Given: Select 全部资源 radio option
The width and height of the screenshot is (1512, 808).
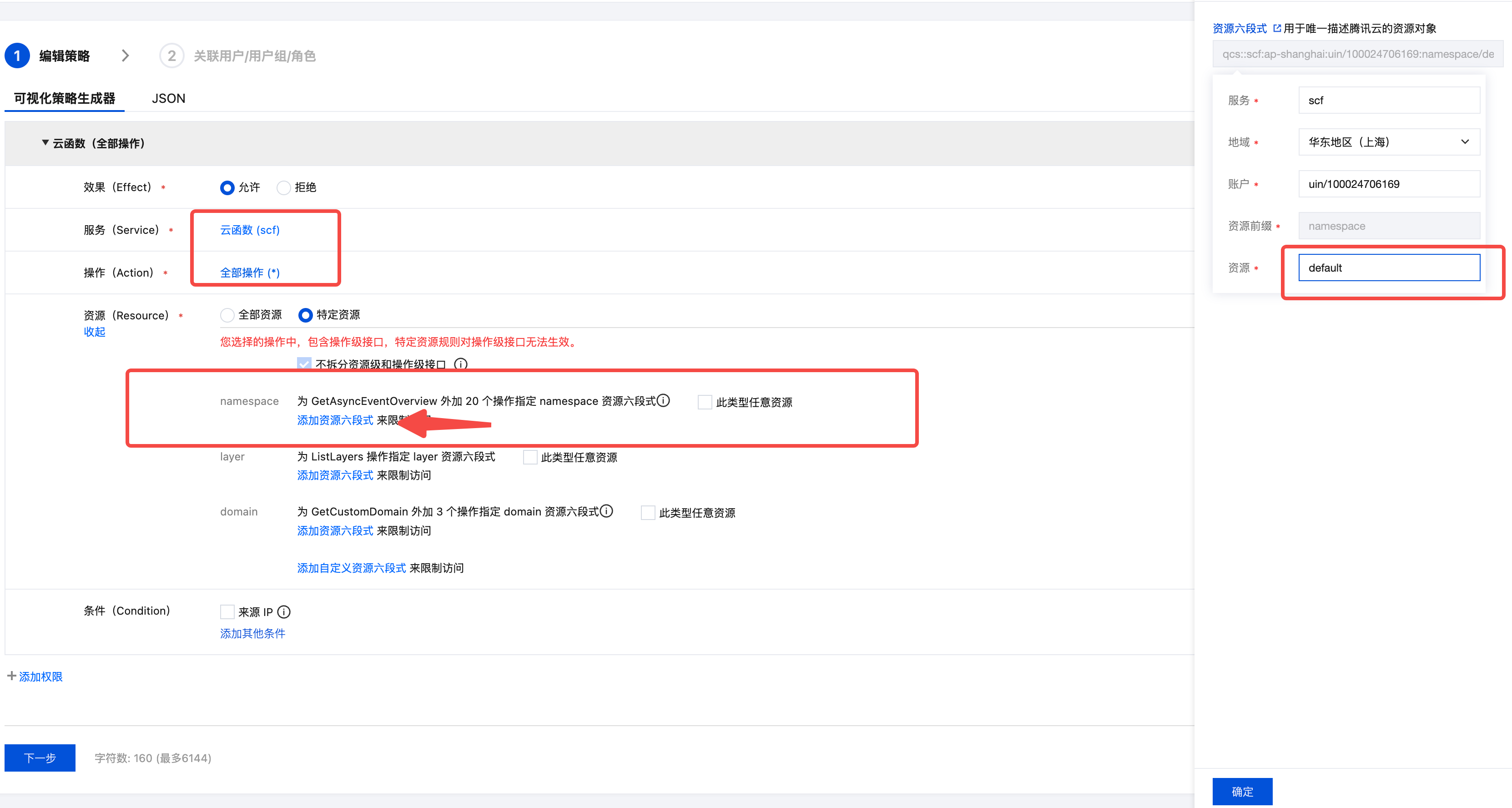Looking at the screenshot, I should point(227,315).
